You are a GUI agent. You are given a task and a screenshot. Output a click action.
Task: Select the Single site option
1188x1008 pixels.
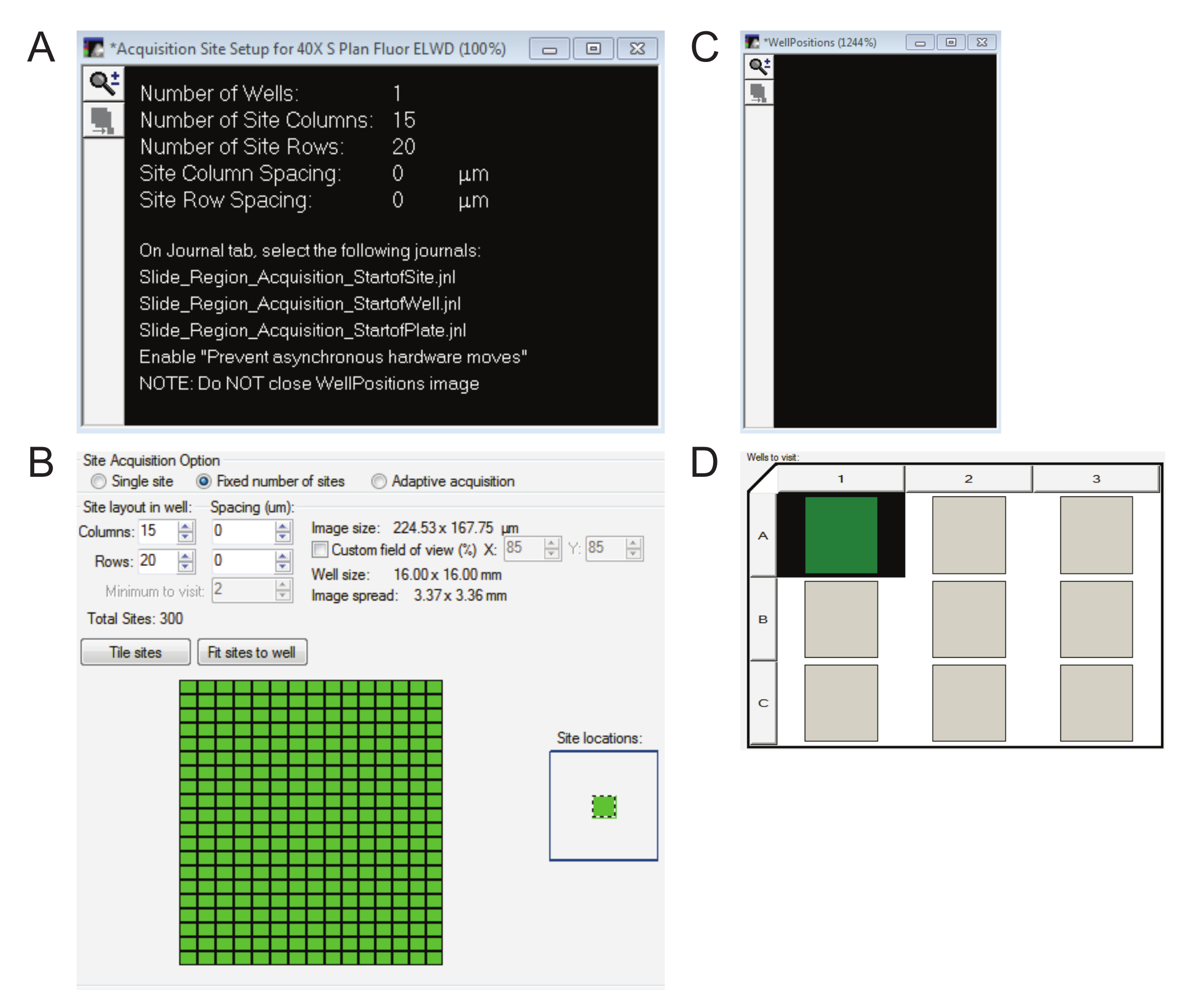coord(99,481)
